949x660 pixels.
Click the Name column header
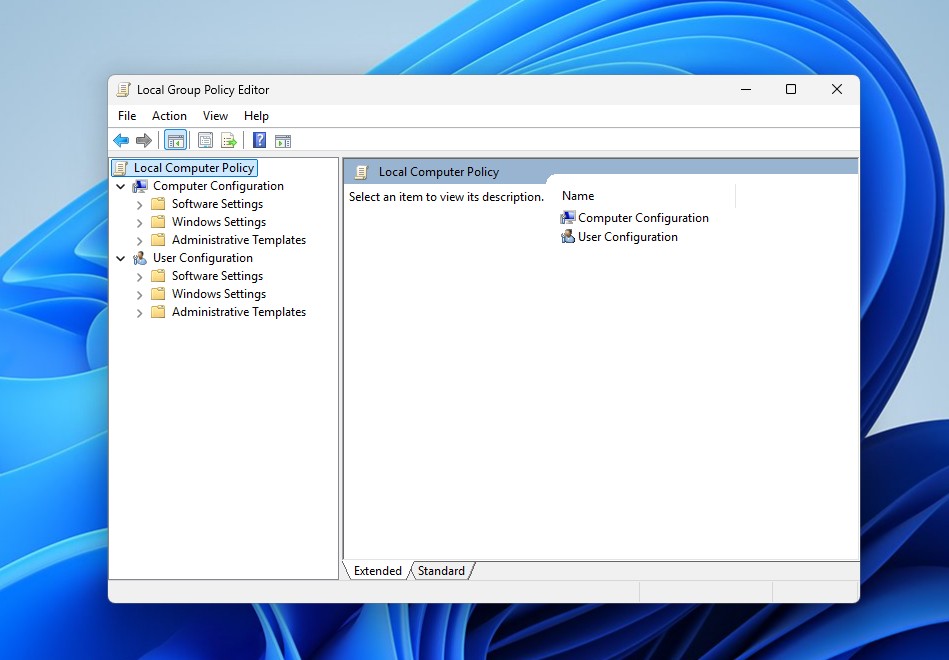578,195
